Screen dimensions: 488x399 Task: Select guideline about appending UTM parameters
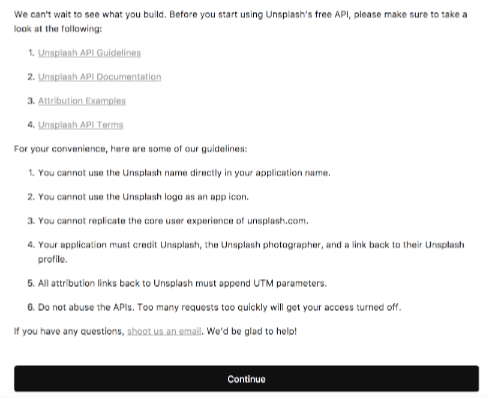(x=182, y=283)
